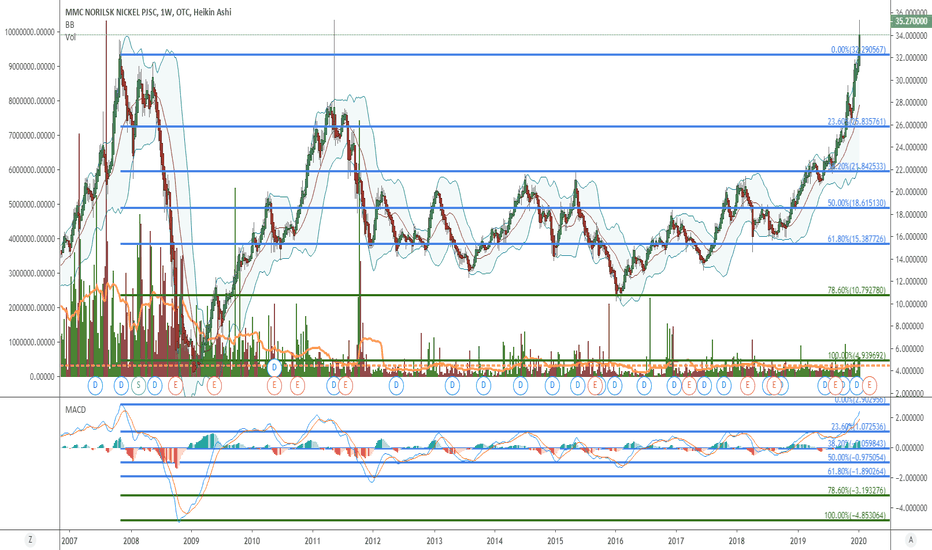This screenshot has height=550, width=932.
Task: Open the highlighted dividend marker above the 2010 earnings marker
Action: [x=274, y=367]
